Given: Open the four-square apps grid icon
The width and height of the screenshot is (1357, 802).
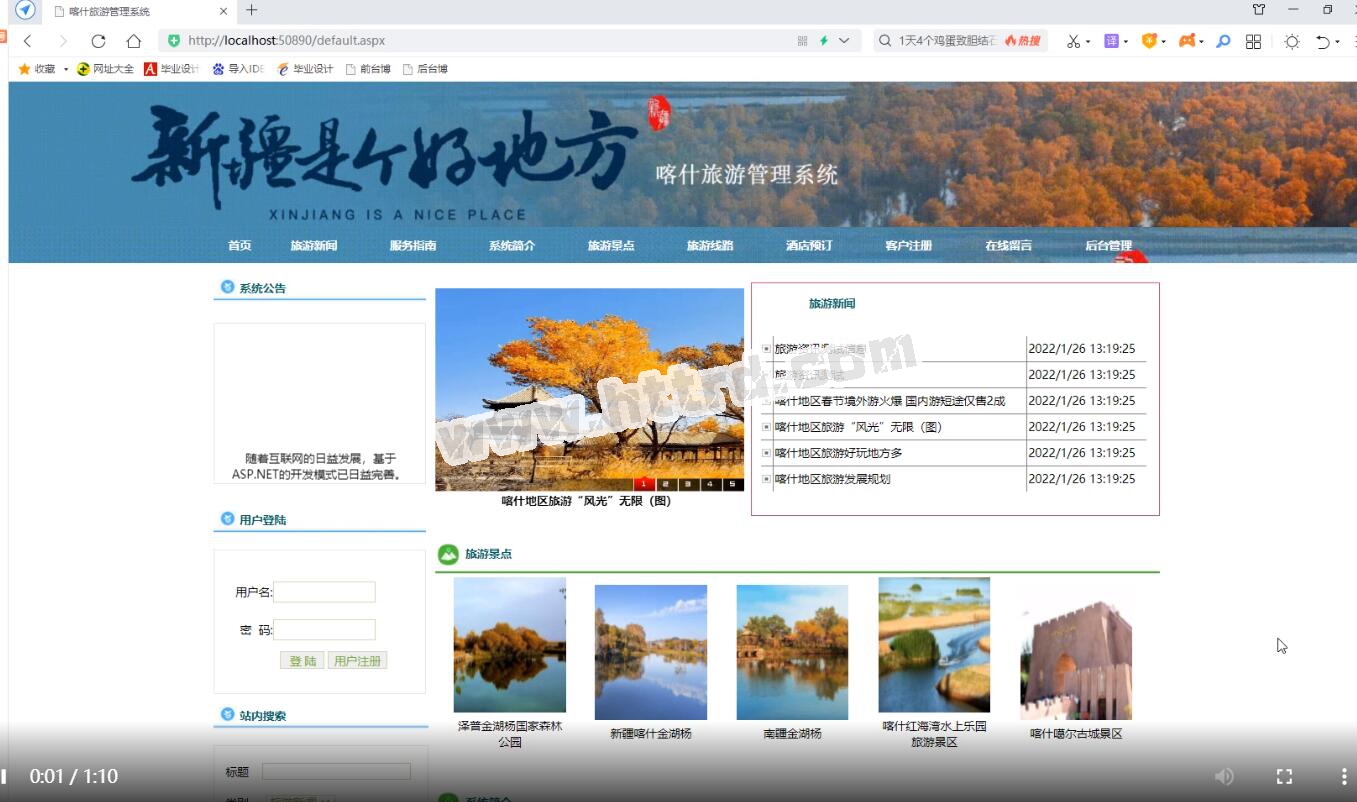Looking at the screenshot, I should click(x=1253, y=41).
